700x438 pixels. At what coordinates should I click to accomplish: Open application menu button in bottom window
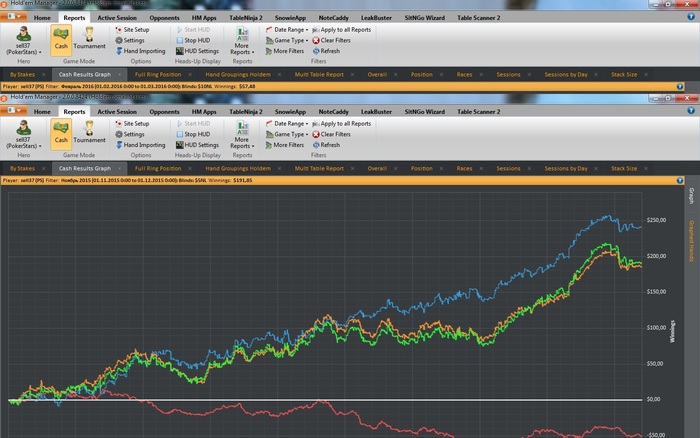click(x=14, y=111)
